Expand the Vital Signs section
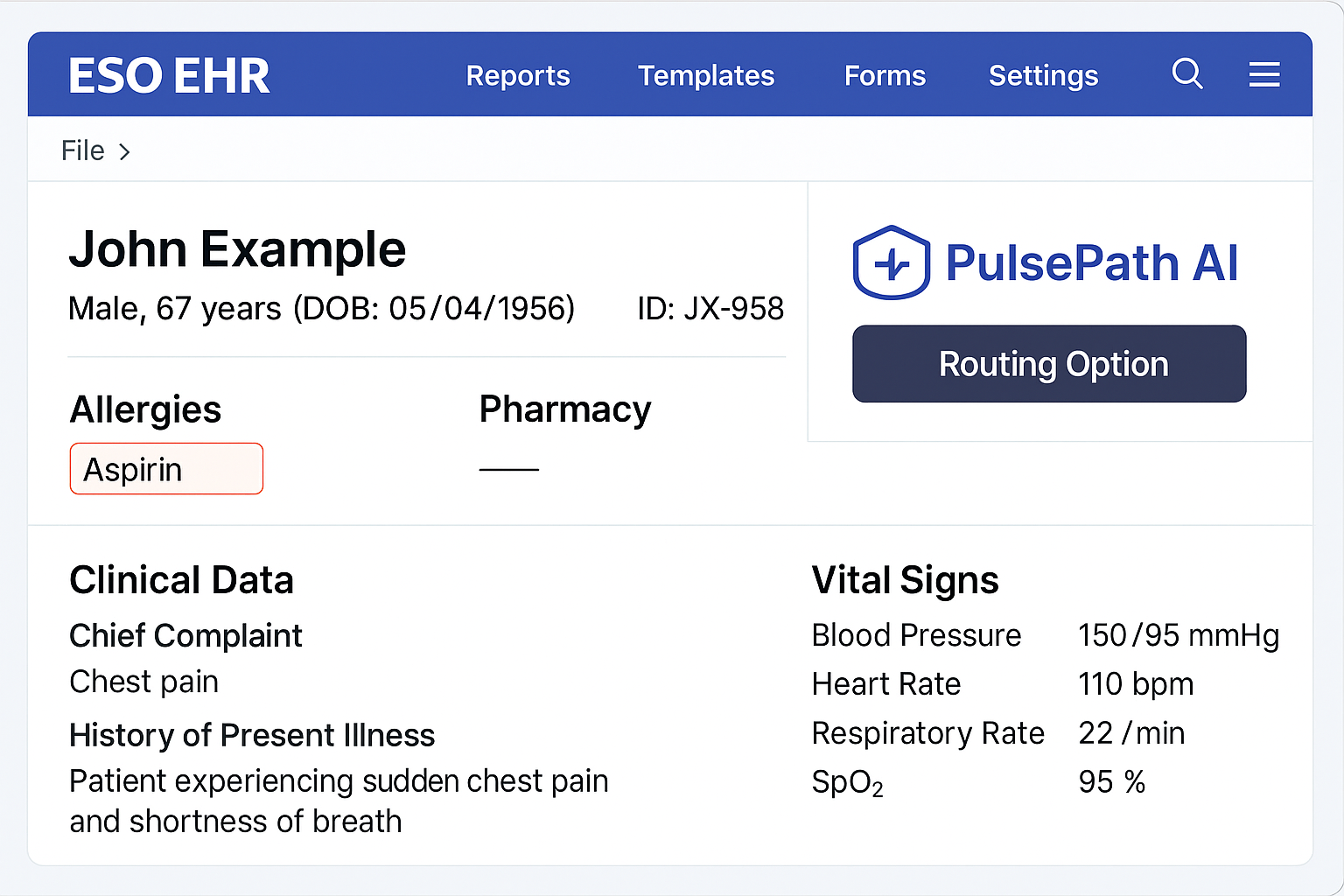 (x=905, y=579)
